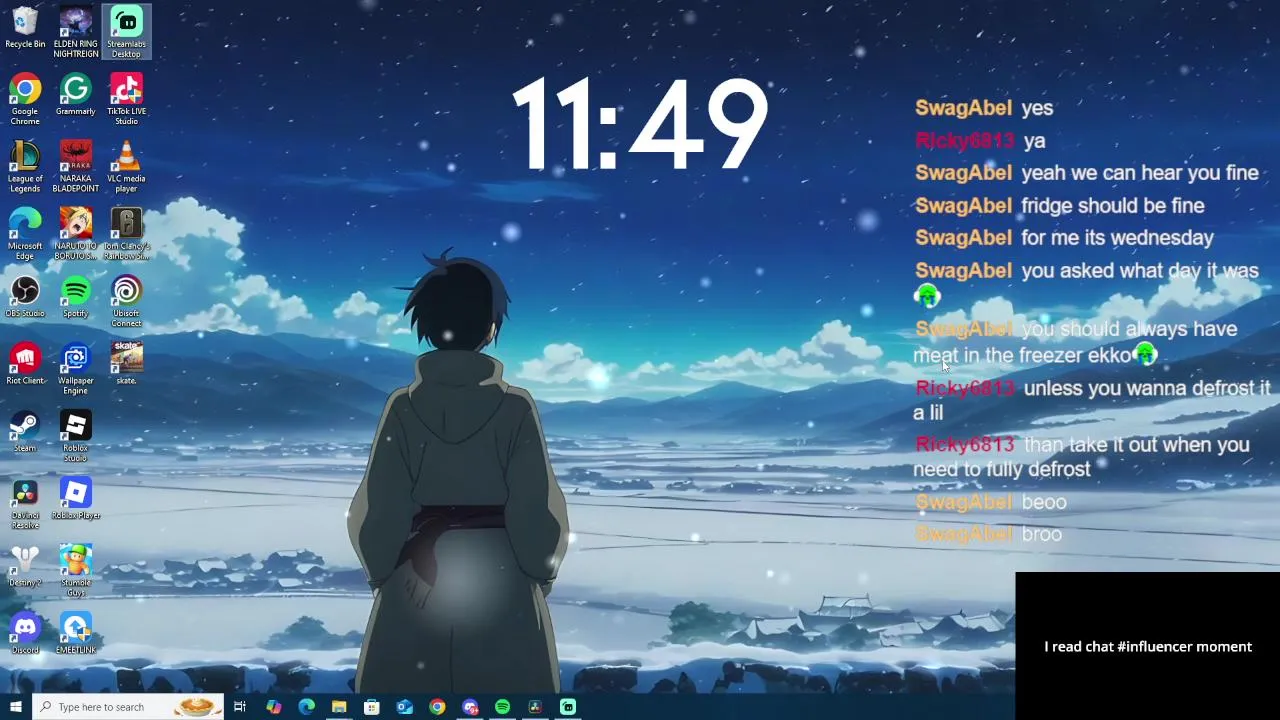Screen dimensions: 1280x720
Task: Click the Type here to search box
Action: click(x=127, y=707)
